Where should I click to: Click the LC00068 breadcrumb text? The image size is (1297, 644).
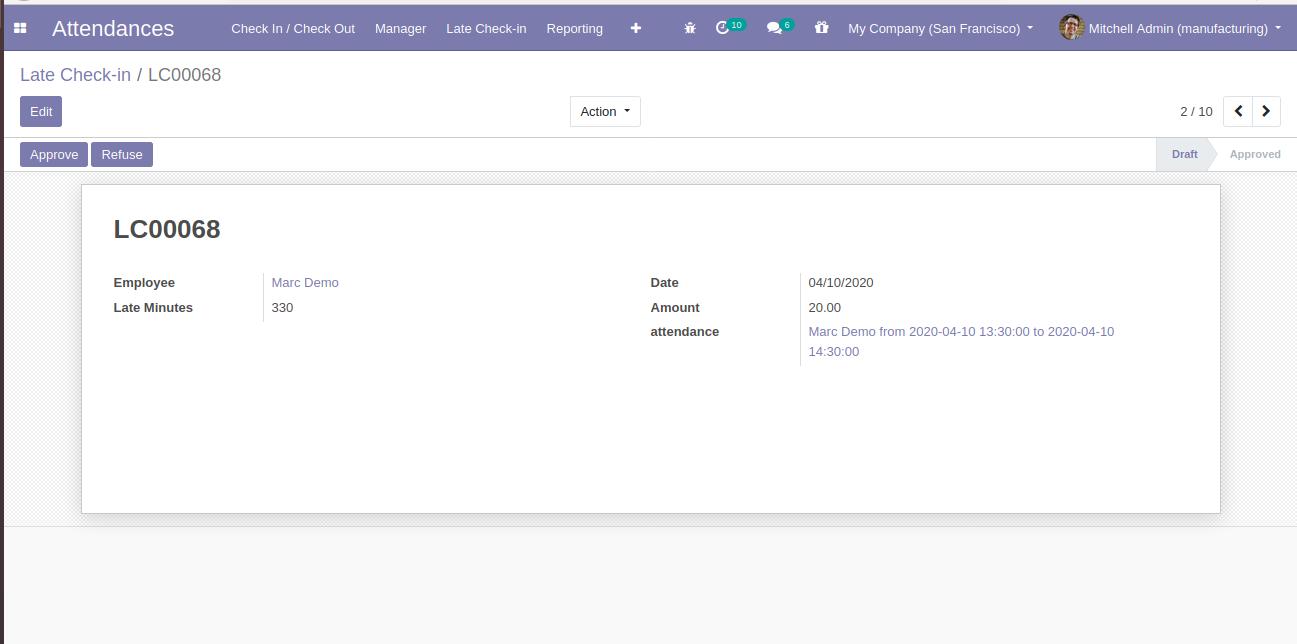(x=184, y=75)
